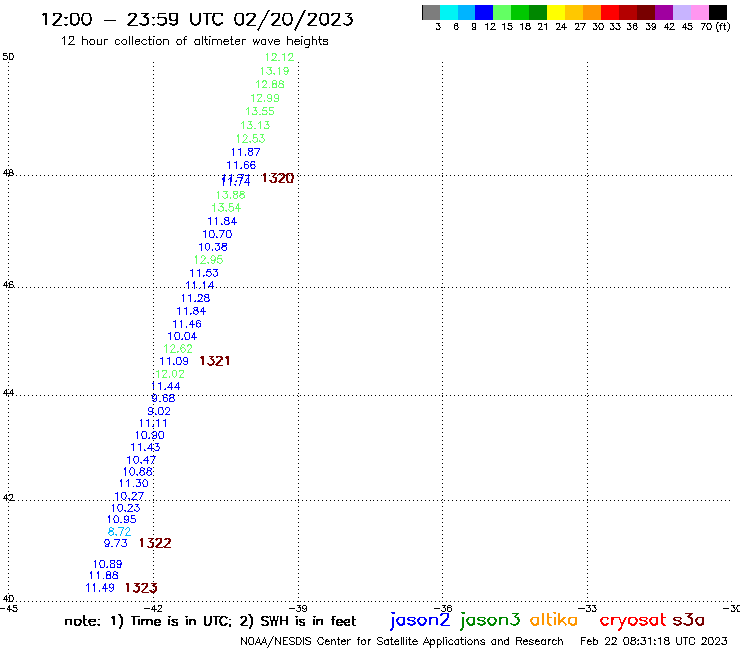Click the gray swatch in the color scale
Image resolution: width=740 pixels, height=650 pixels.
[x=431, y=13]
